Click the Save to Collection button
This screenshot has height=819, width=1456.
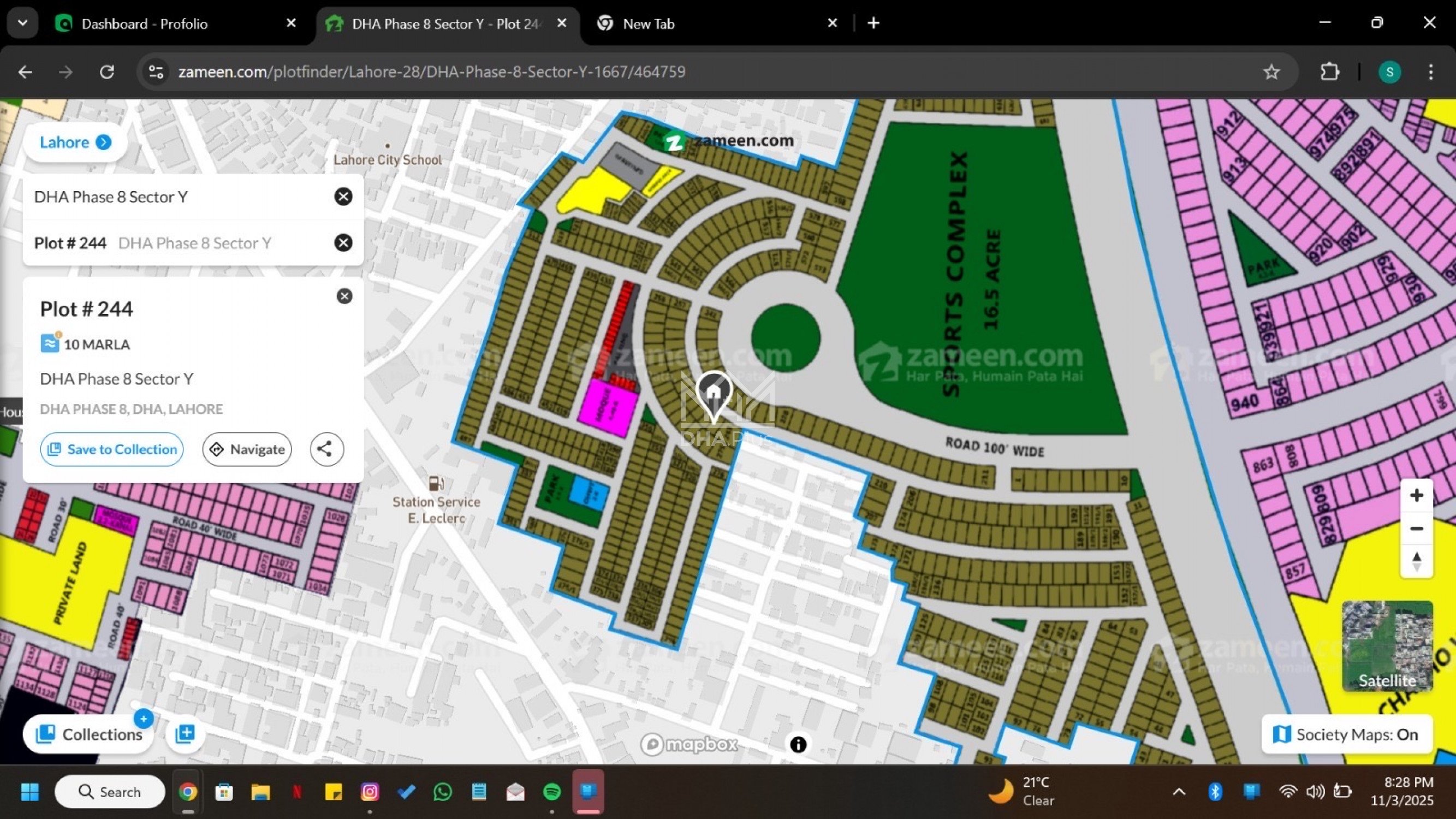click(112, 449)
